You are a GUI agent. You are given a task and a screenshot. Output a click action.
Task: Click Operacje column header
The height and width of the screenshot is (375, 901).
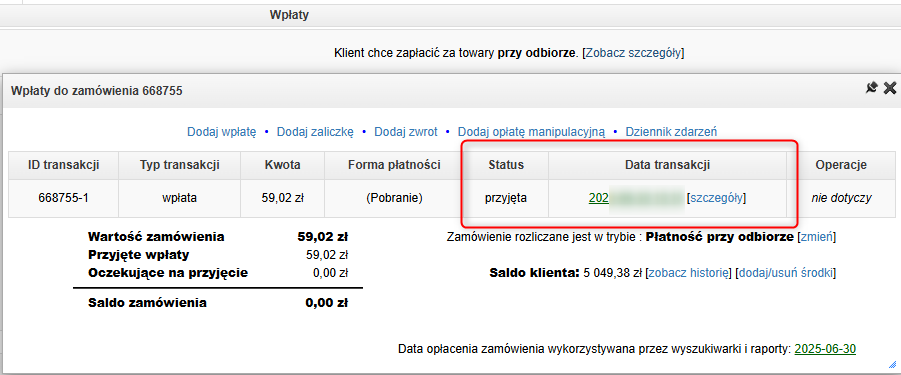[841, 165]
